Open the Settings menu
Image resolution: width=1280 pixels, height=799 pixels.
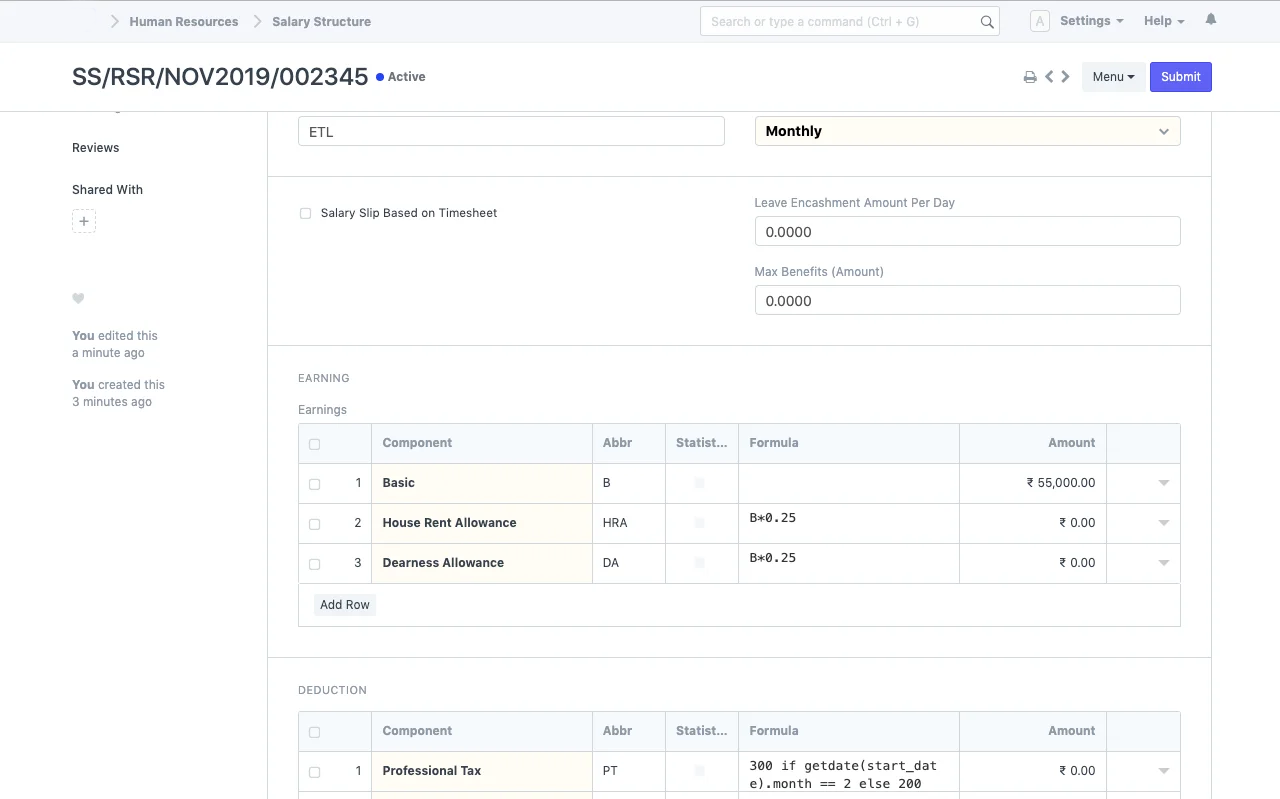1090,20
